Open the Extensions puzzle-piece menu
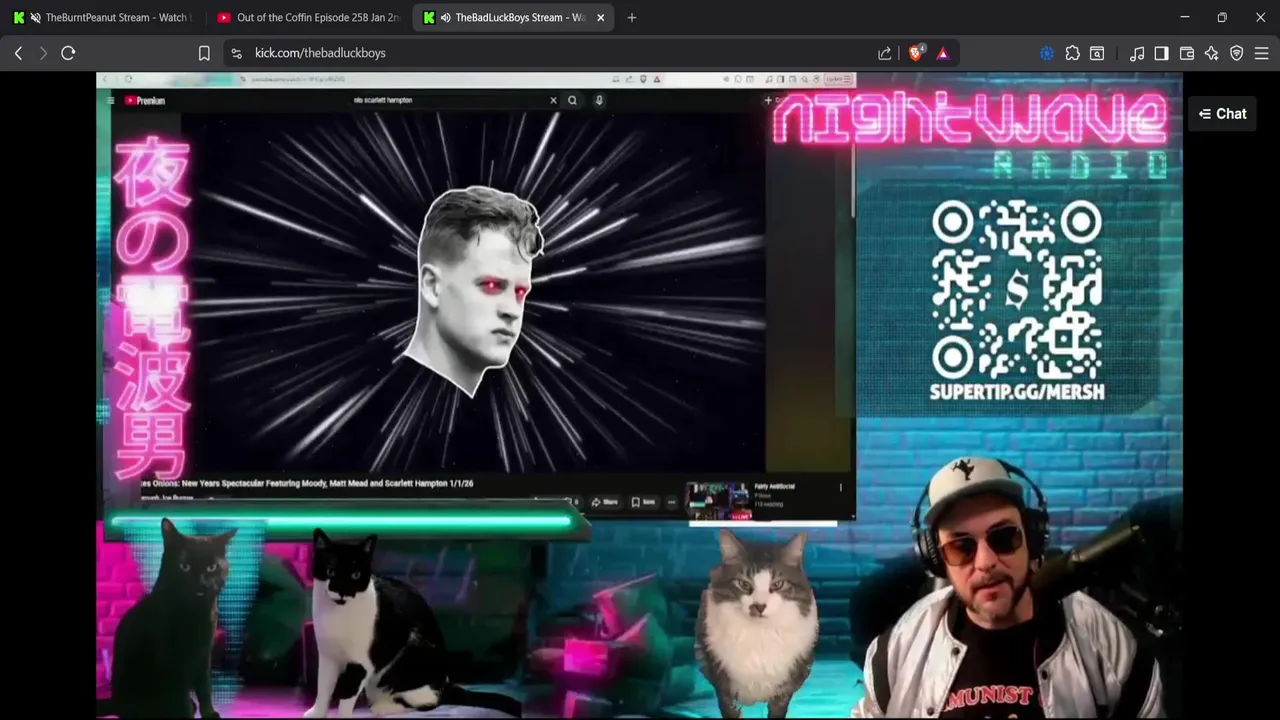 1072,53
